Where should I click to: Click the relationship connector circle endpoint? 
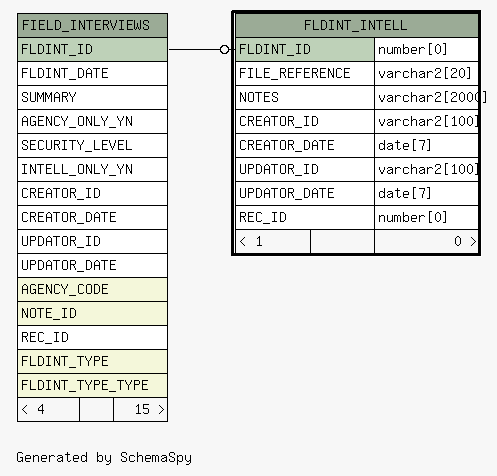[x=225, y=50]
